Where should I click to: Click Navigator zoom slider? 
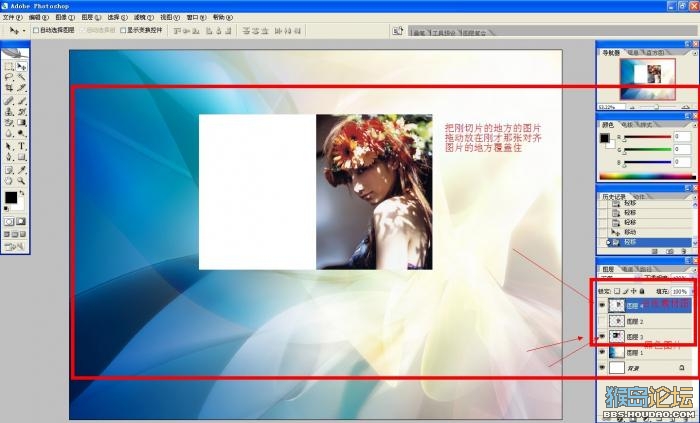655,107
